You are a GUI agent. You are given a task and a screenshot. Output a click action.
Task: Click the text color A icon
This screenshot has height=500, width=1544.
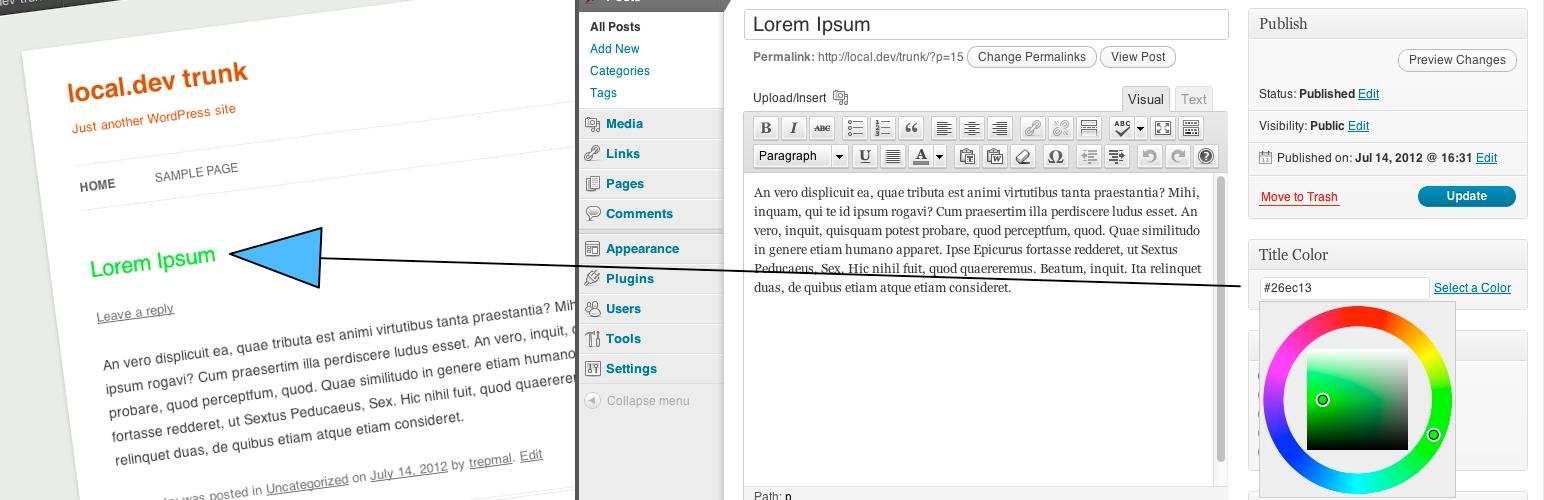(921, 156)
